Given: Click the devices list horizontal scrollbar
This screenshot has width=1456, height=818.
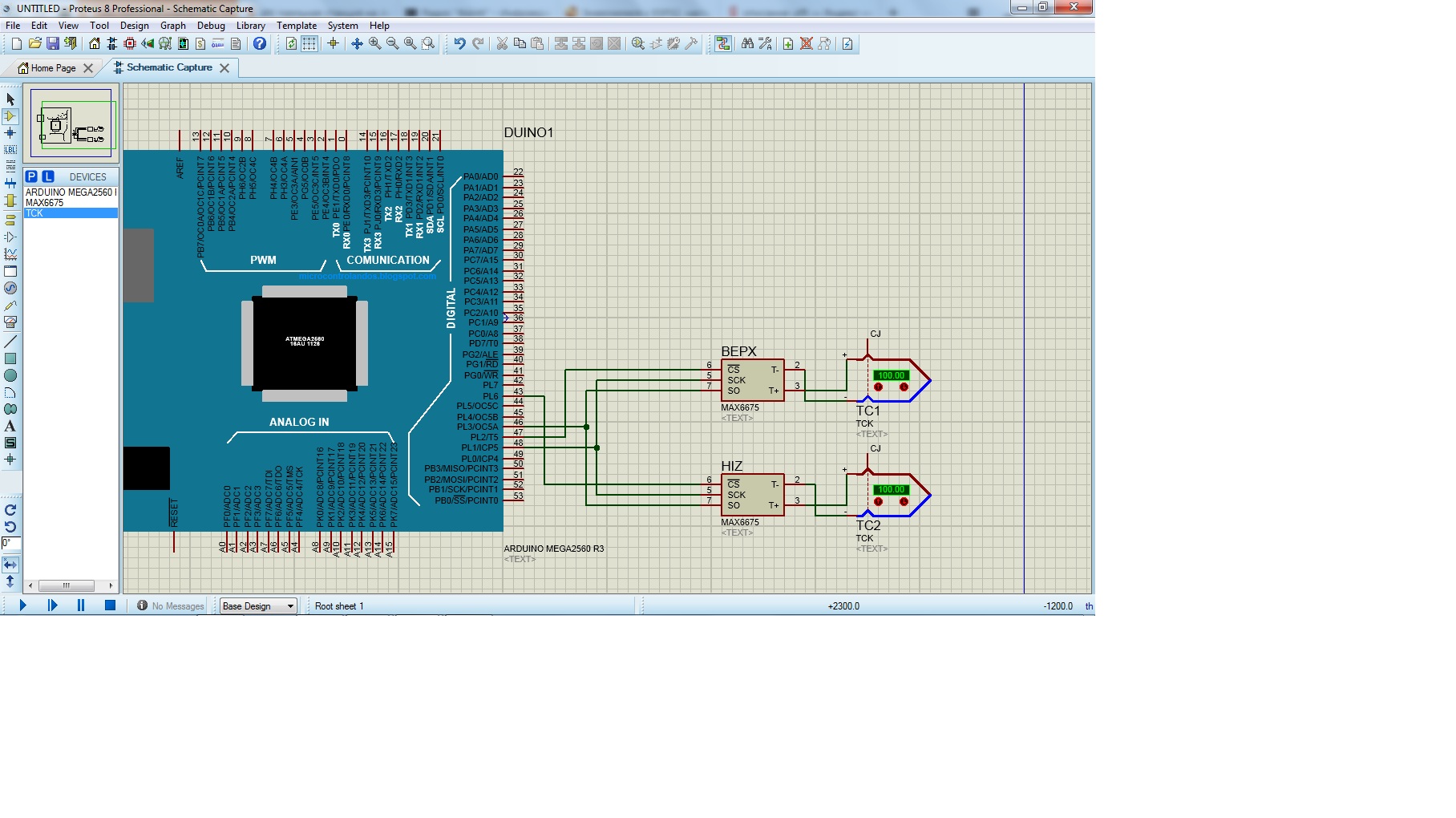Looking at the screenshot, I should click(x=71, y=585).
